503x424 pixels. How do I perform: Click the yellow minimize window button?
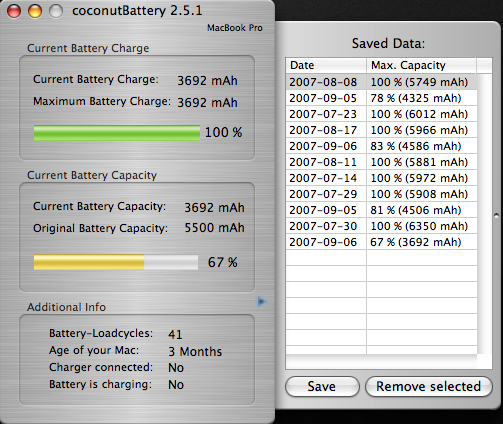(x=35, y=11)
